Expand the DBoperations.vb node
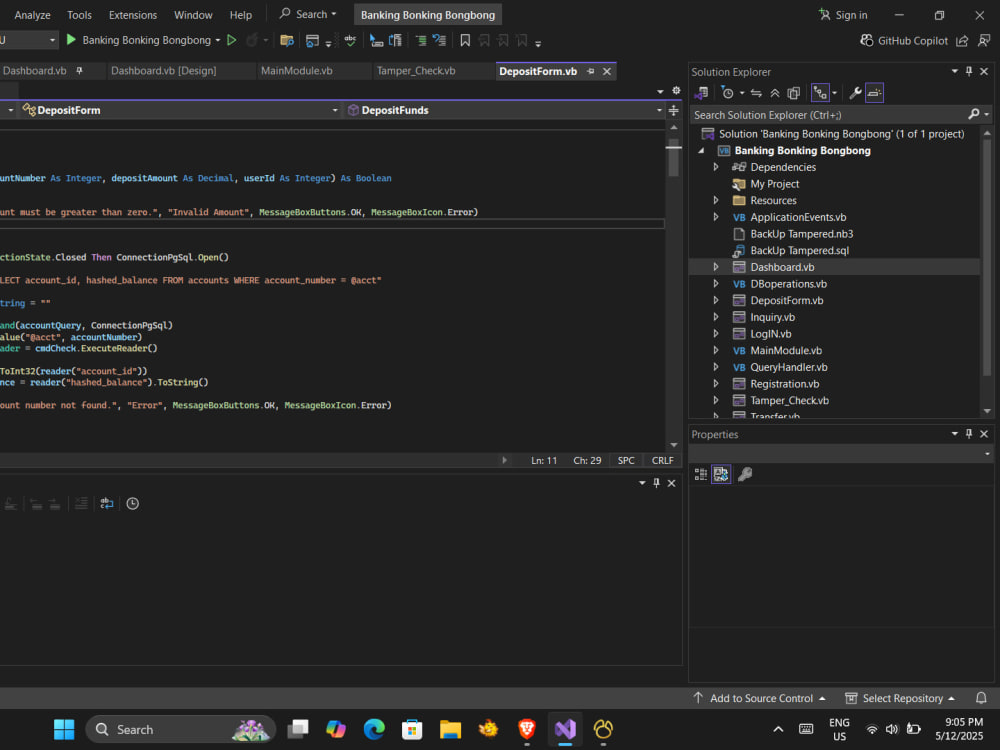 click(x=716, y=284)
